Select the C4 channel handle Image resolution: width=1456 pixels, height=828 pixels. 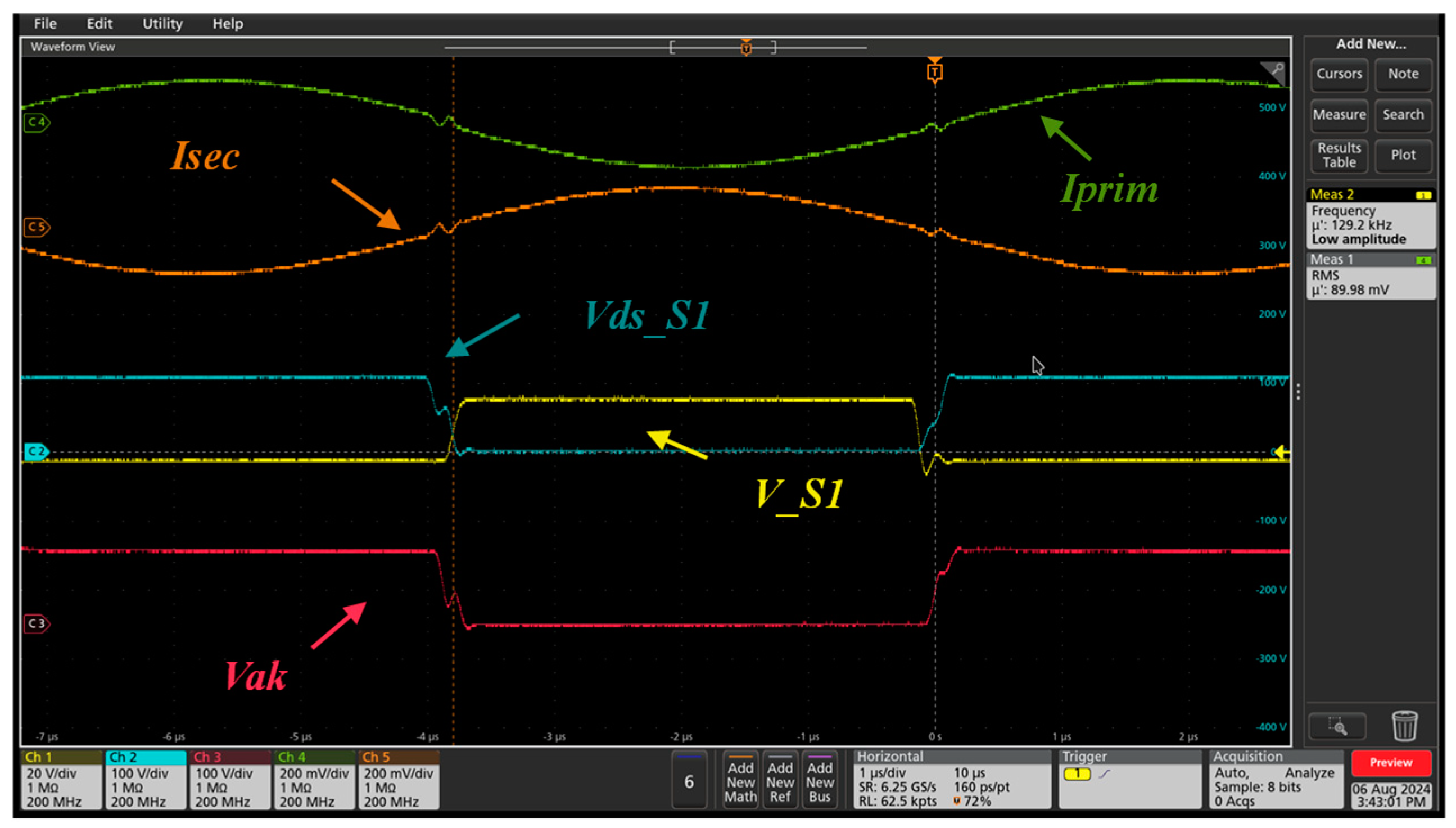tap(37, 123)
